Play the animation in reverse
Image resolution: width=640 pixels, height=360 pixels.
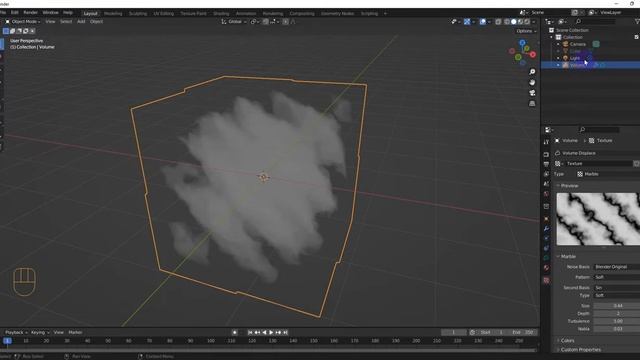[x=264, y=333]
